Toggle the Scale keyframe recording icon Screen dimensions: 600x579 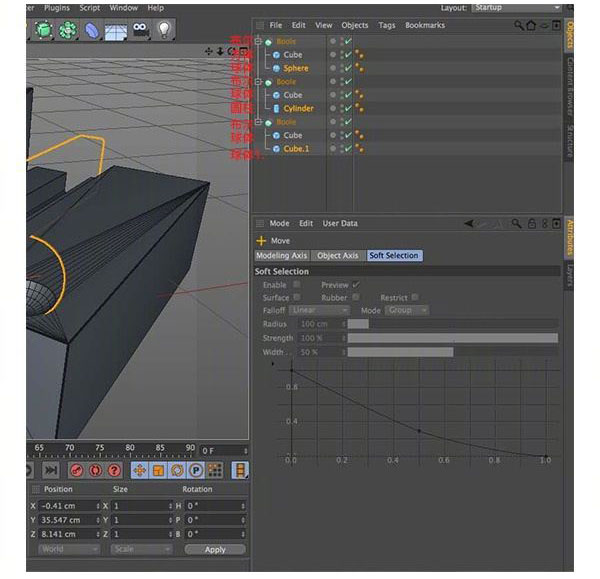pyautogui.click(x=158, y=470)
